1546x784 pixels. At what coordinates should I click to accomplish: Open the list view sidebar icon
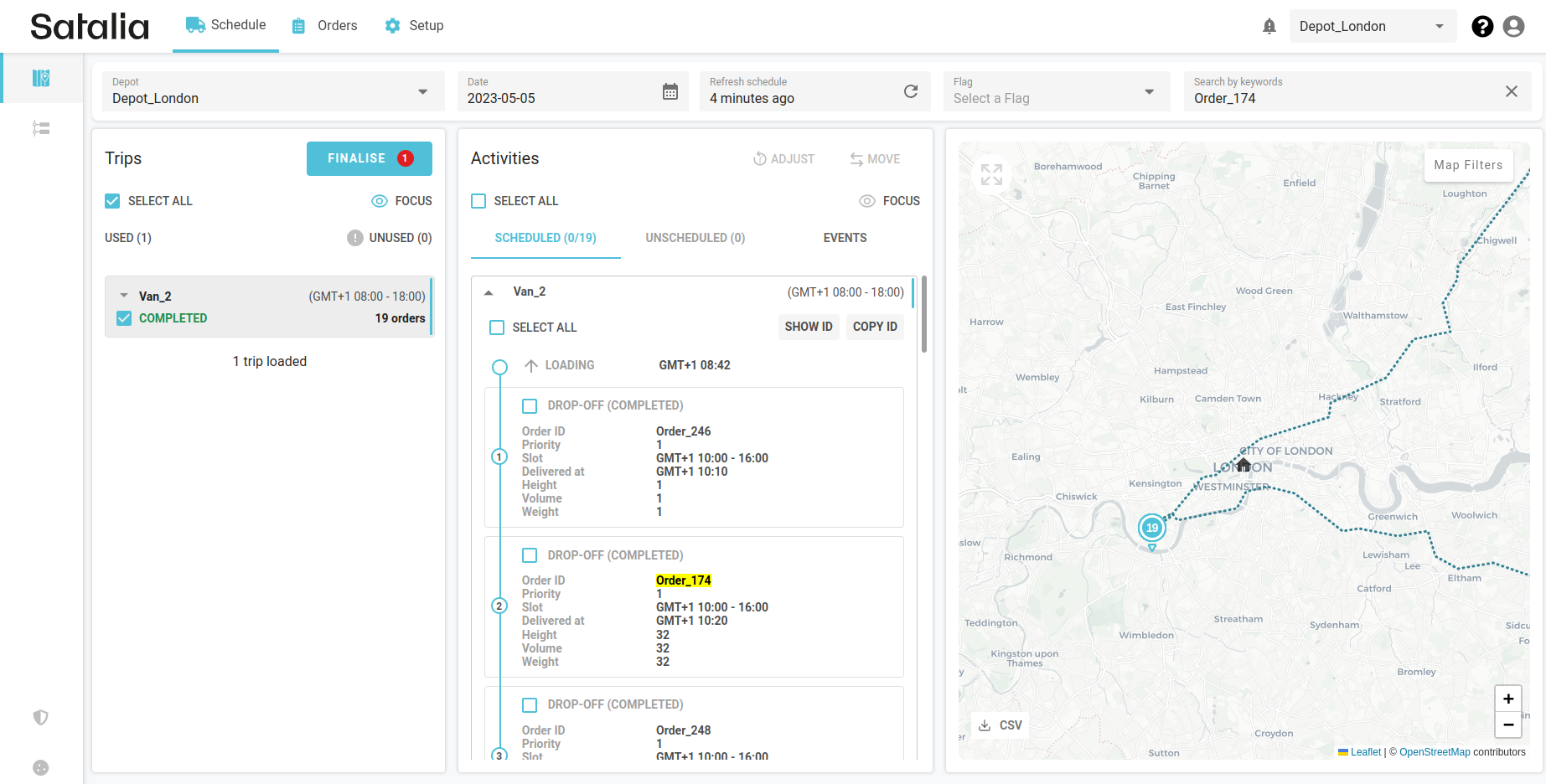point(41,128)
